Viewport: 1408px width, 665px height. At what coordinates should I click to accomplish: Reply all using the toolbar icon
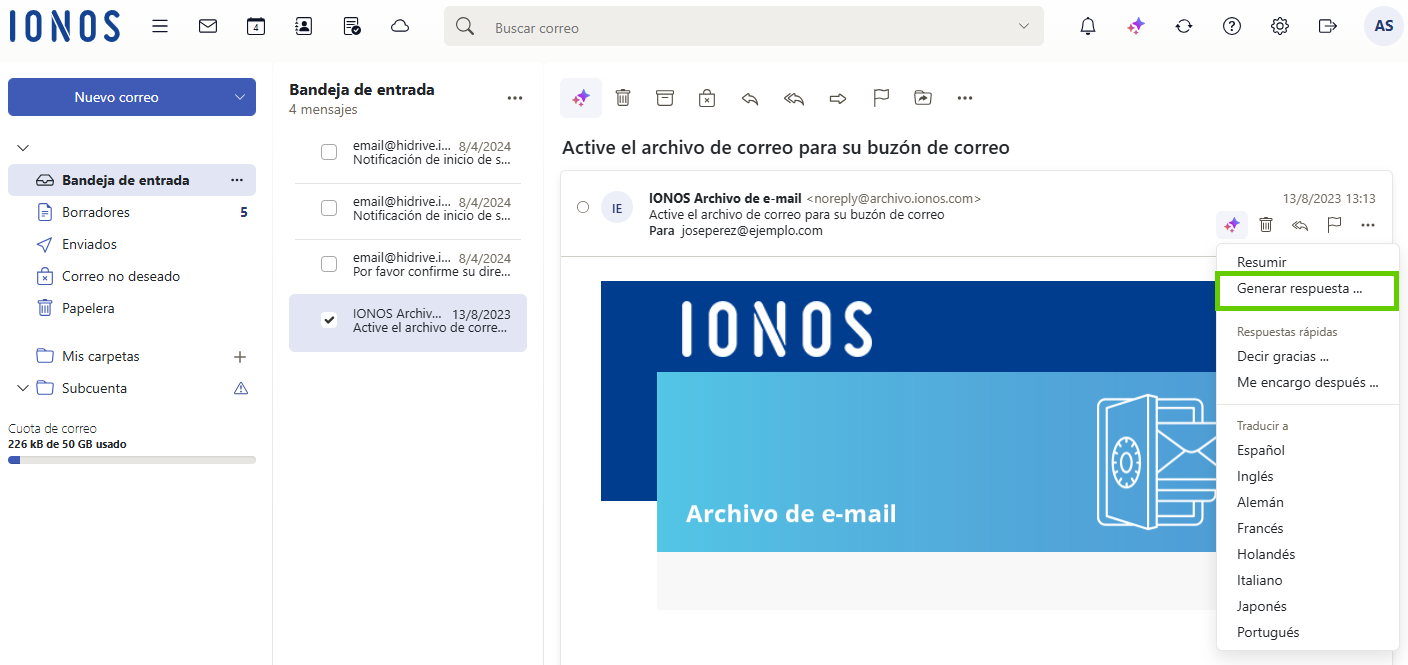point(794,98)
